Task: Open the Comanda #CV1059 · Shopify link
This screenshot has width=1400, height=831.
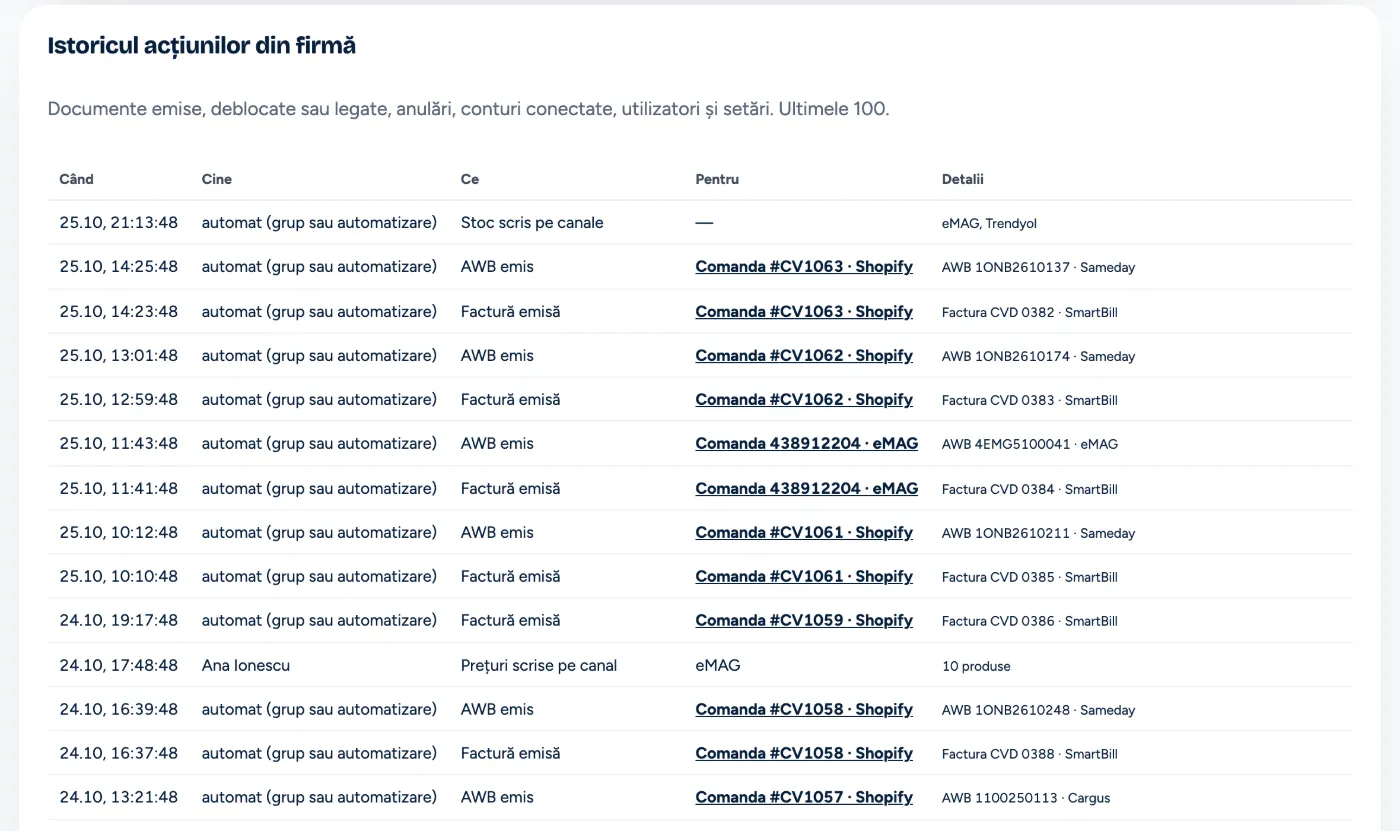Action: [x=804, y=620]
